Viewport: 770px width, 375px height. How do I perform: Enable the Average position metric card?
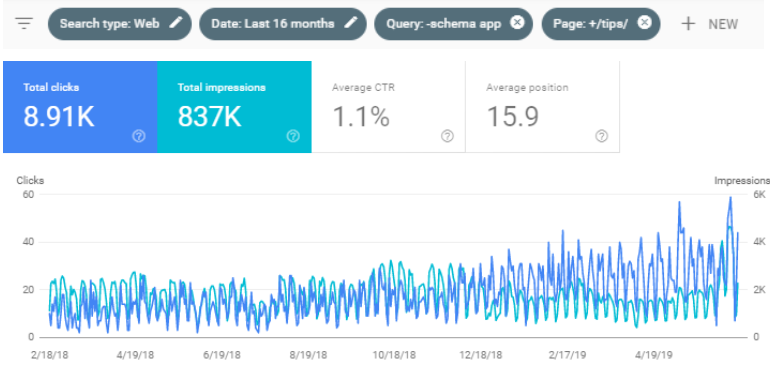[543, 107]
